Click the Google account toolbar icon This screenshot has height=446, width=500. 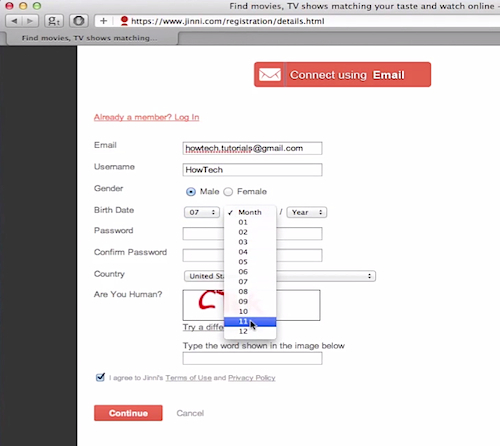pyautogui.click(x=54, y=21)
